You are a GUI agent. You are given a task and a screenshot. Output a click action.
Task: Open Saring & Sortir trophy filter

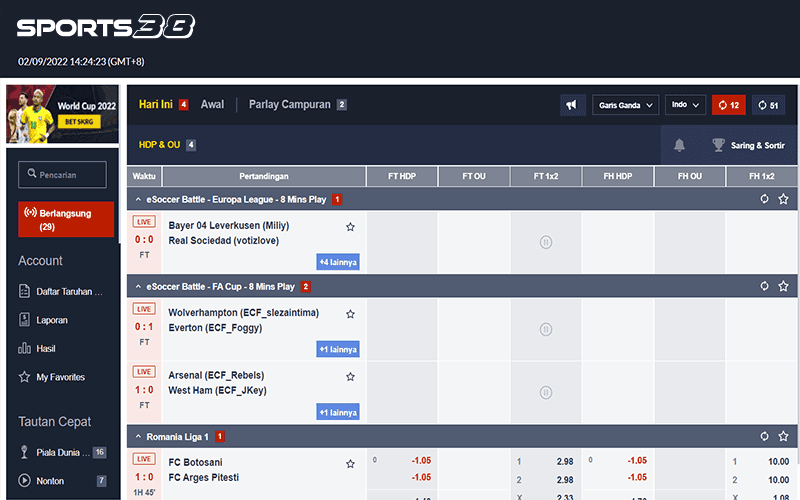point(748,145)
